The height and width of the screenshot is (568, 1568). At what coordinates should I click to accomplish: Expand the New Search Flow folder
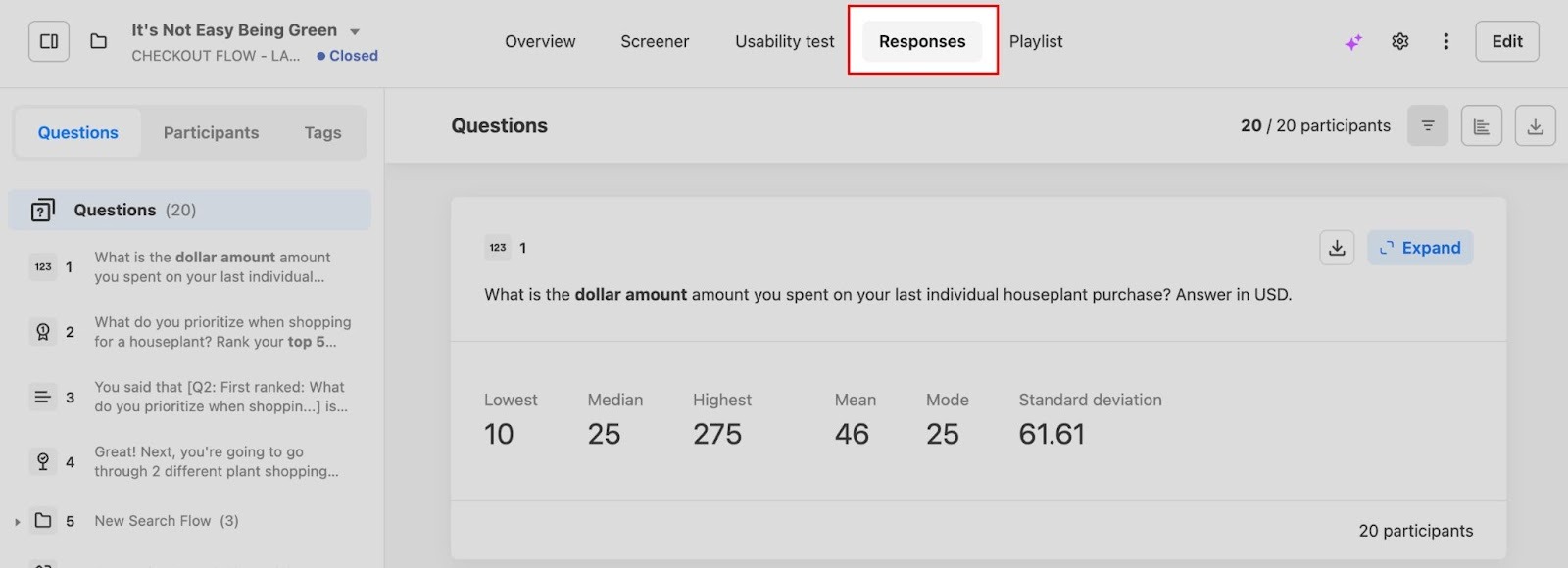point(18,522)
